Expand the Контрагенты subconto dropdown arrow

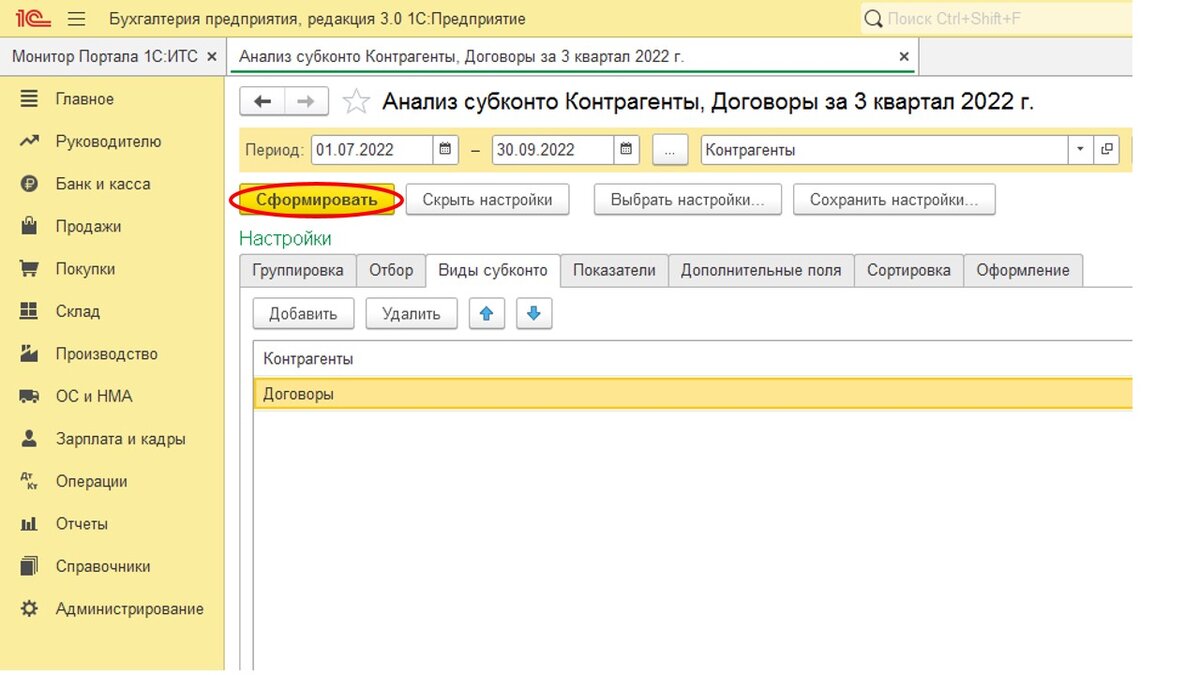click(x=1081, y=150)
